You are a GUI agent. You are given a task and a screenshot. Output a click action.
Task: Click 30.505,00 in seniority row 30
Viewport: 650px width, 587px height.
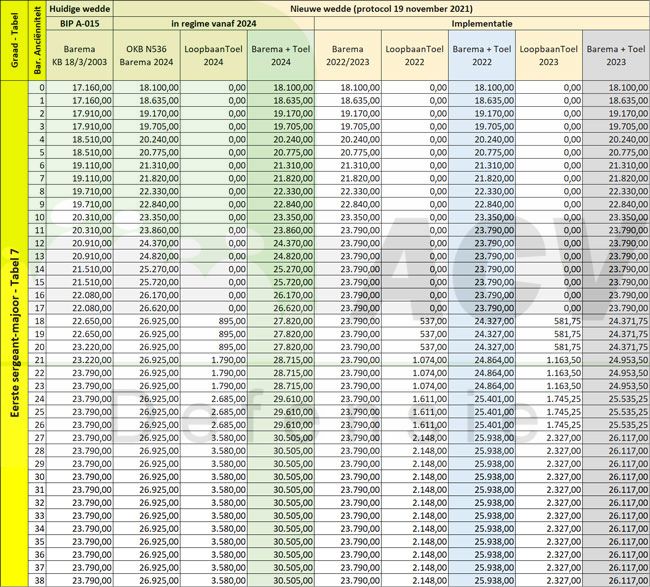281,477
